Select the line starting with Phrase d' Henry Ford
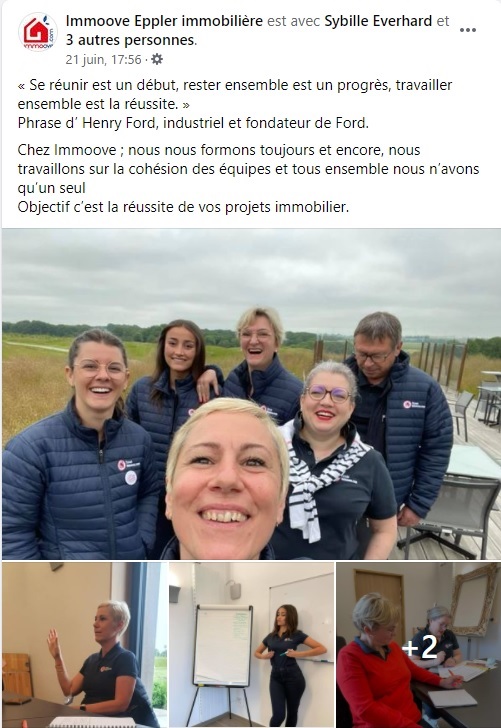The image size is (501, 728). point(193,123)
